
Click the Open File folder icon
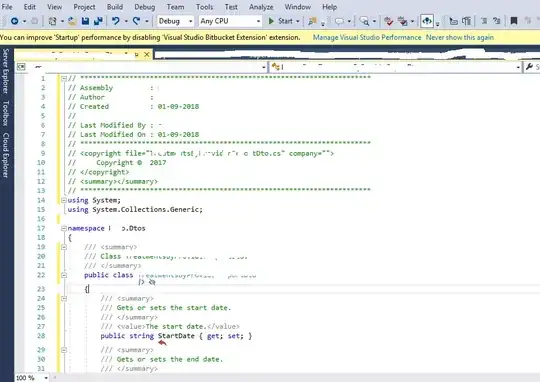(72, 21)
